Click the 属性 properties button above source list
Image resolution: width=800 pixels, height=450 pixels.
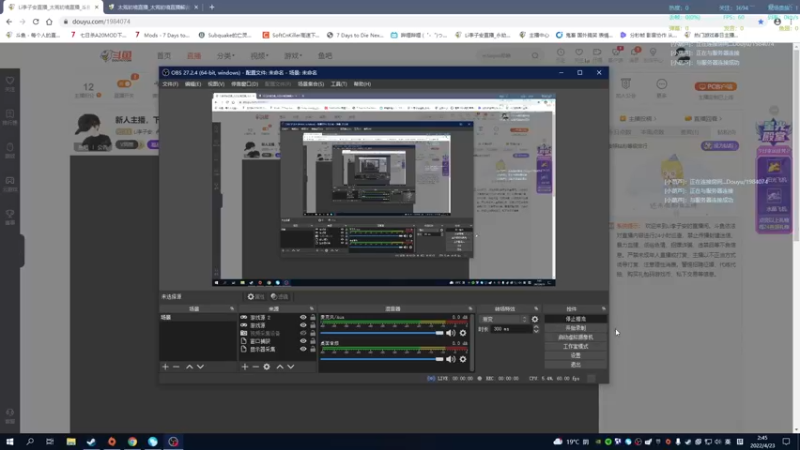256,296
